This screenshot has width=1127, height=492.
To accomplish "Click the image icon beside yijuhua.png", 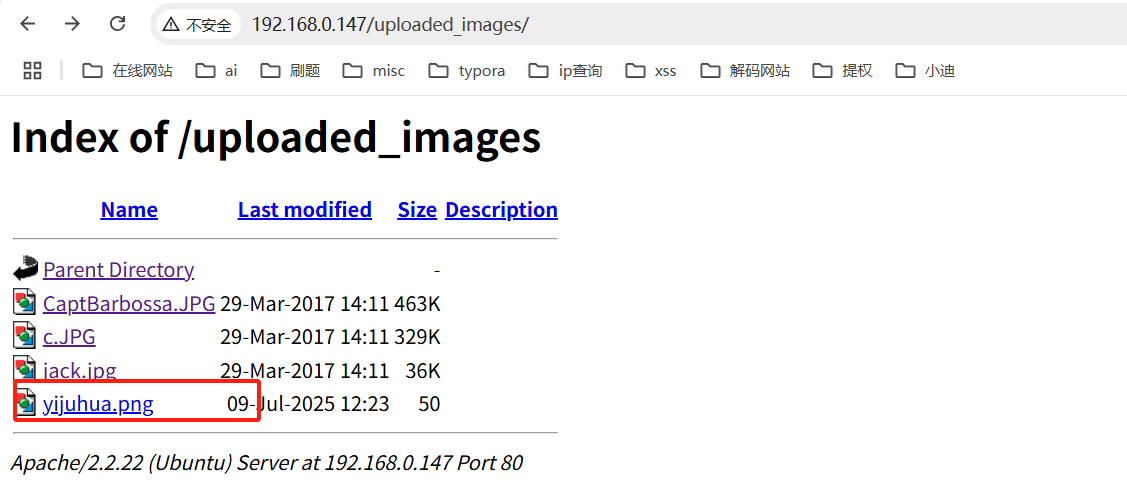I will pos(25,404).
